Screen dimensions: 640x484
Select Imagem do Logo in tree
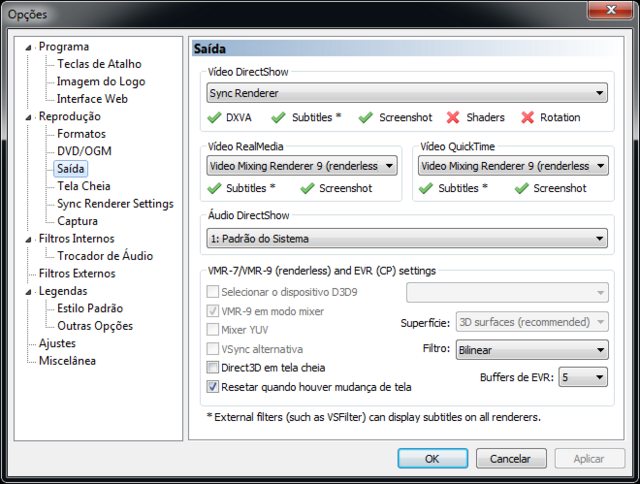[101, 81]
